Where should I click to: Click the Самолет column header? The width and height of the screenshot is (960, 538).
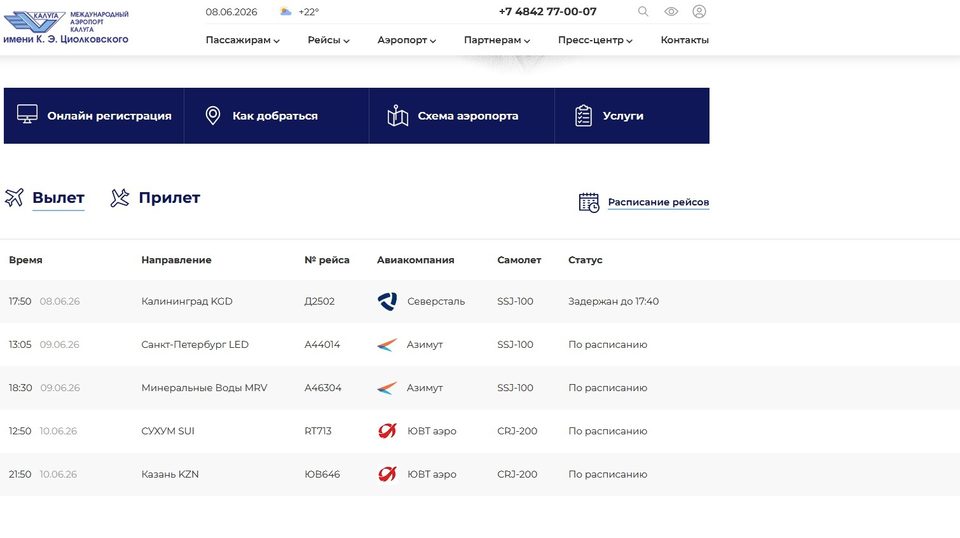pos(519,260)
